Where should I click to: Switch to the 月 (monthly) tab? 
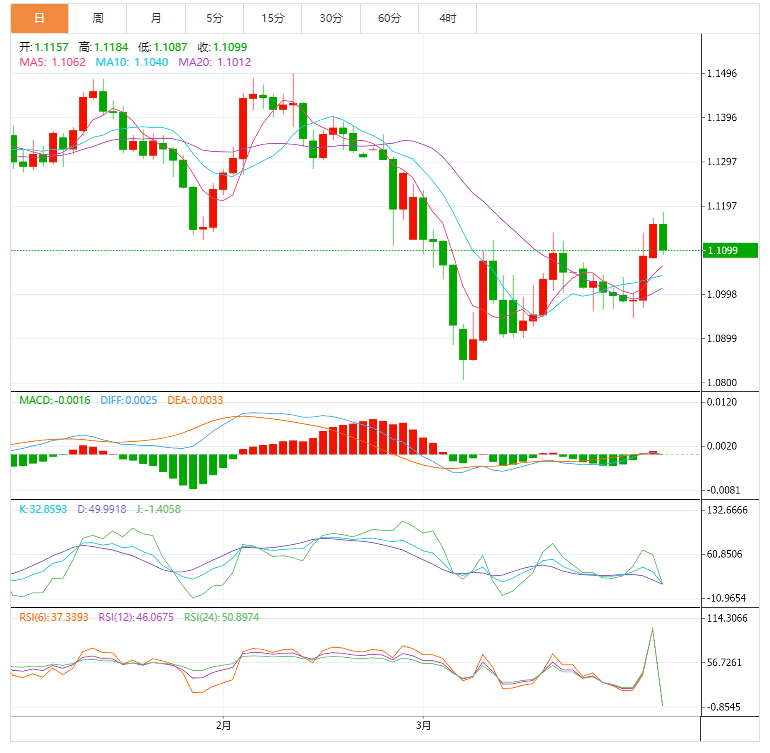[156, 19]
